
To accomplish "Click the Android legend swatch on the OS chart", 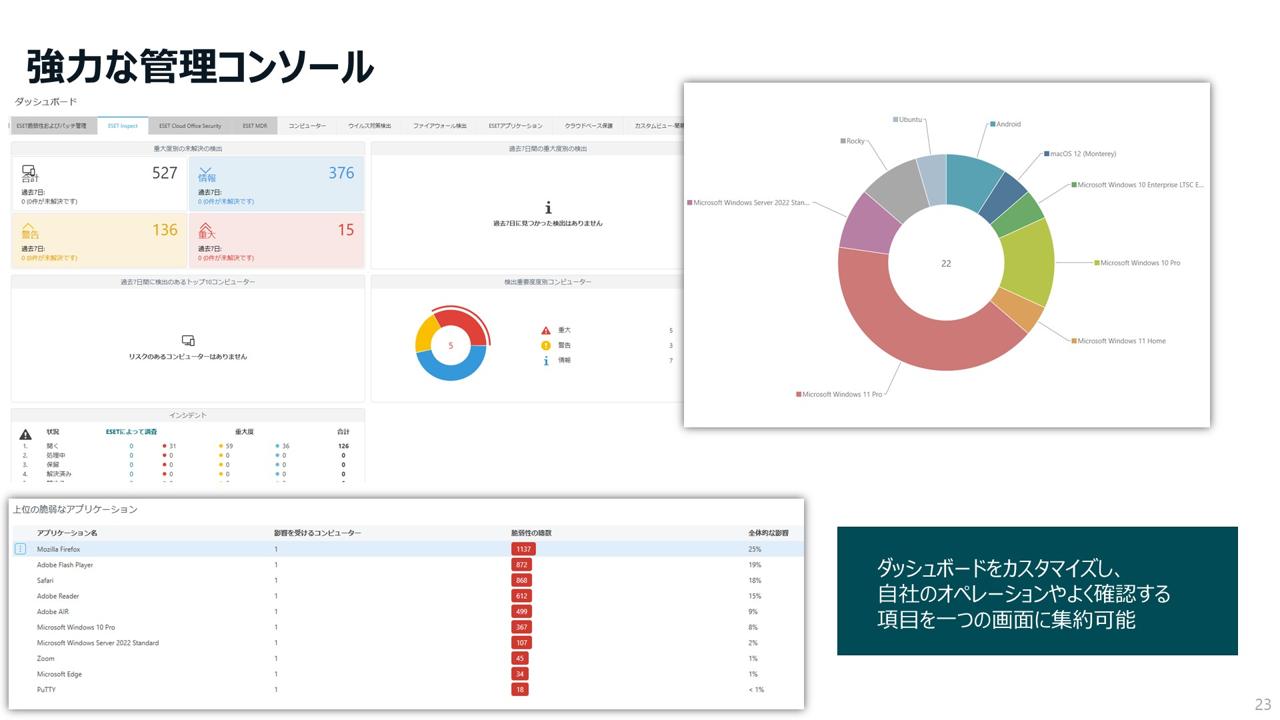I will coord(992,125).
